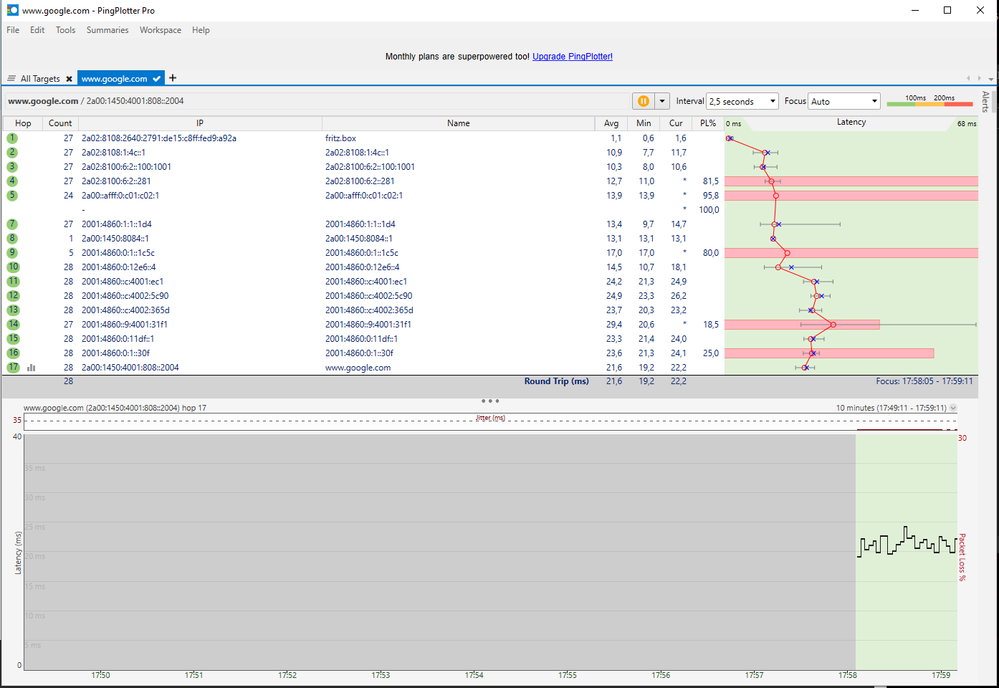Add a new target tab with plus icon
This screenshot has width=999, height=688.
point(173,78)
